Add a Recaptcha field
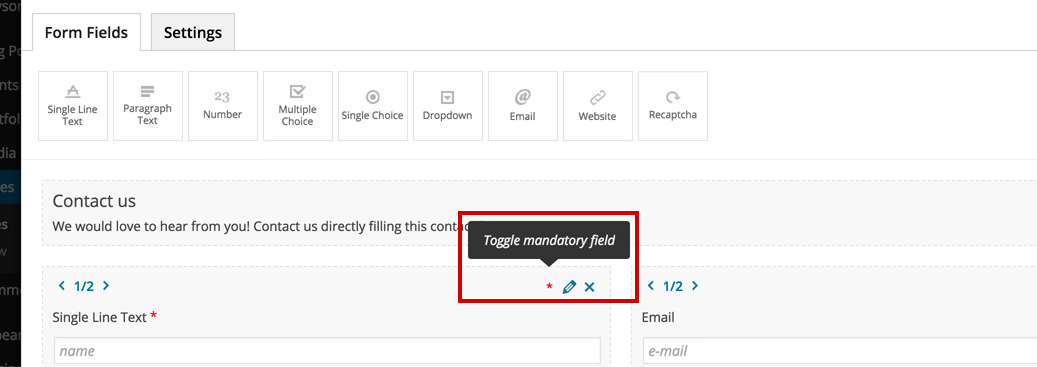1037x367 pixels. (673, 106)
